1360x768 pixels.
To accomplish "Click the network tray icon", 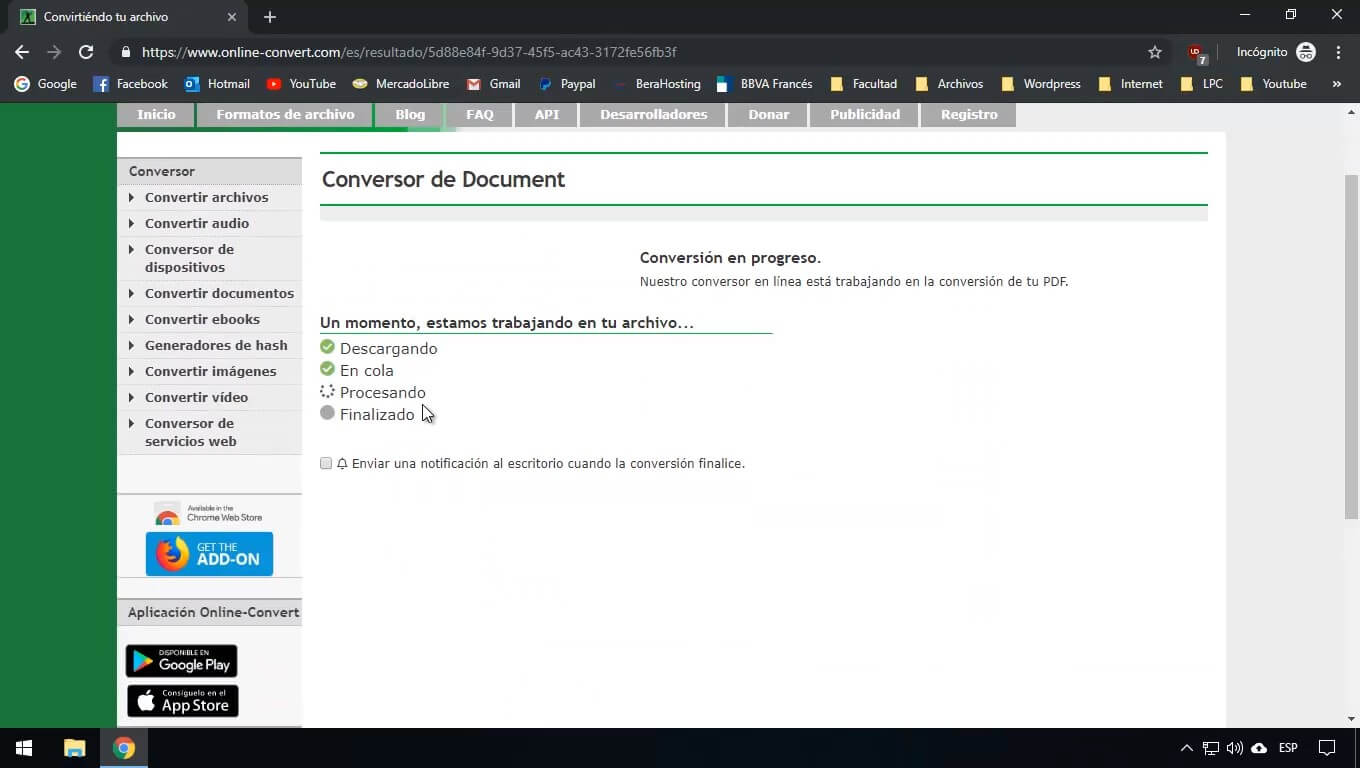I will click(x=1211, y=748).
